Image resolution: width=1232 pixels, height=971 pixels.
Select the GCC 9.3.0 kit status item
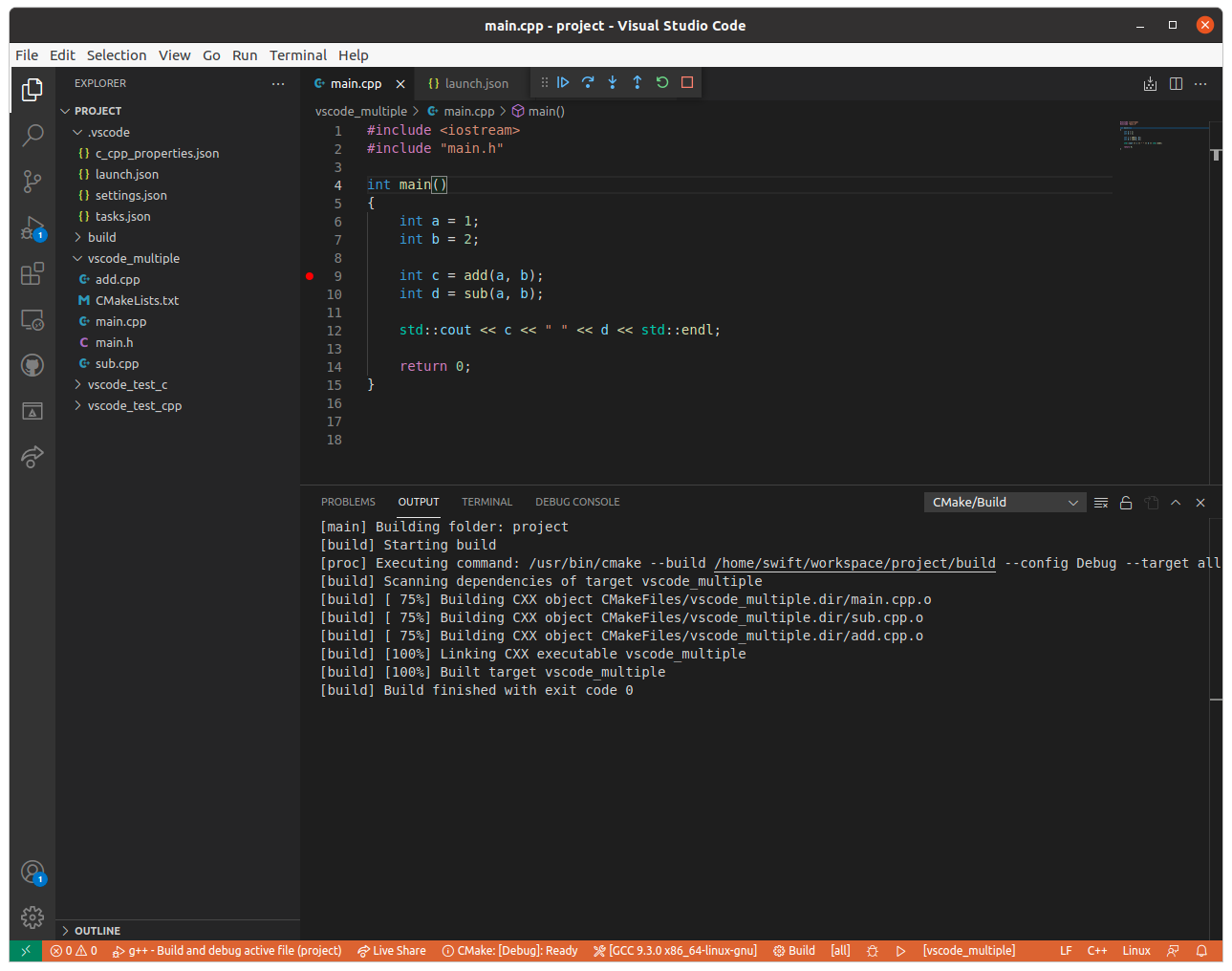pyautogui.click(x=675, y=951)
